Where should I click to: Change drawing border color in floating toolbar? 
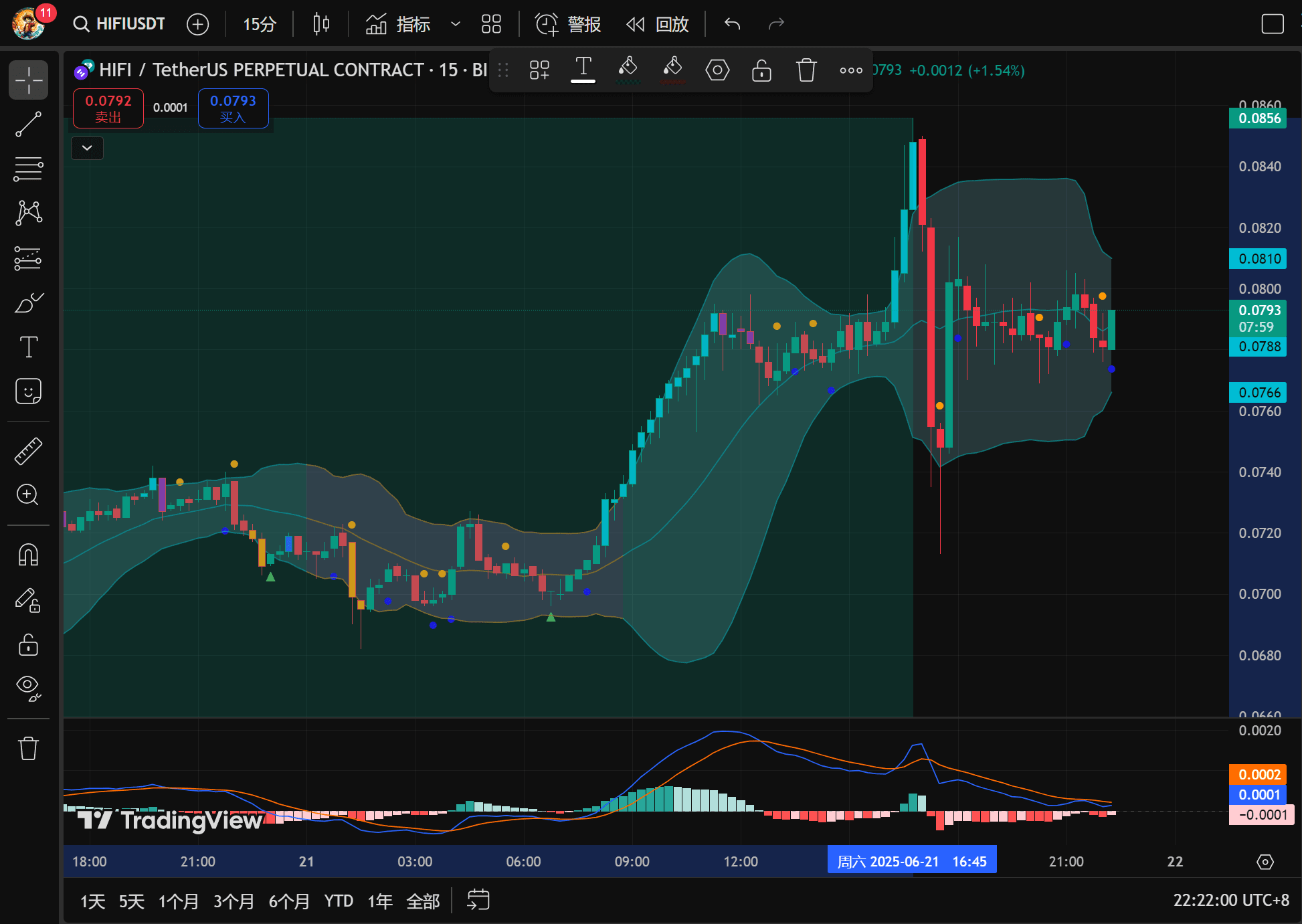pos(628,70)
